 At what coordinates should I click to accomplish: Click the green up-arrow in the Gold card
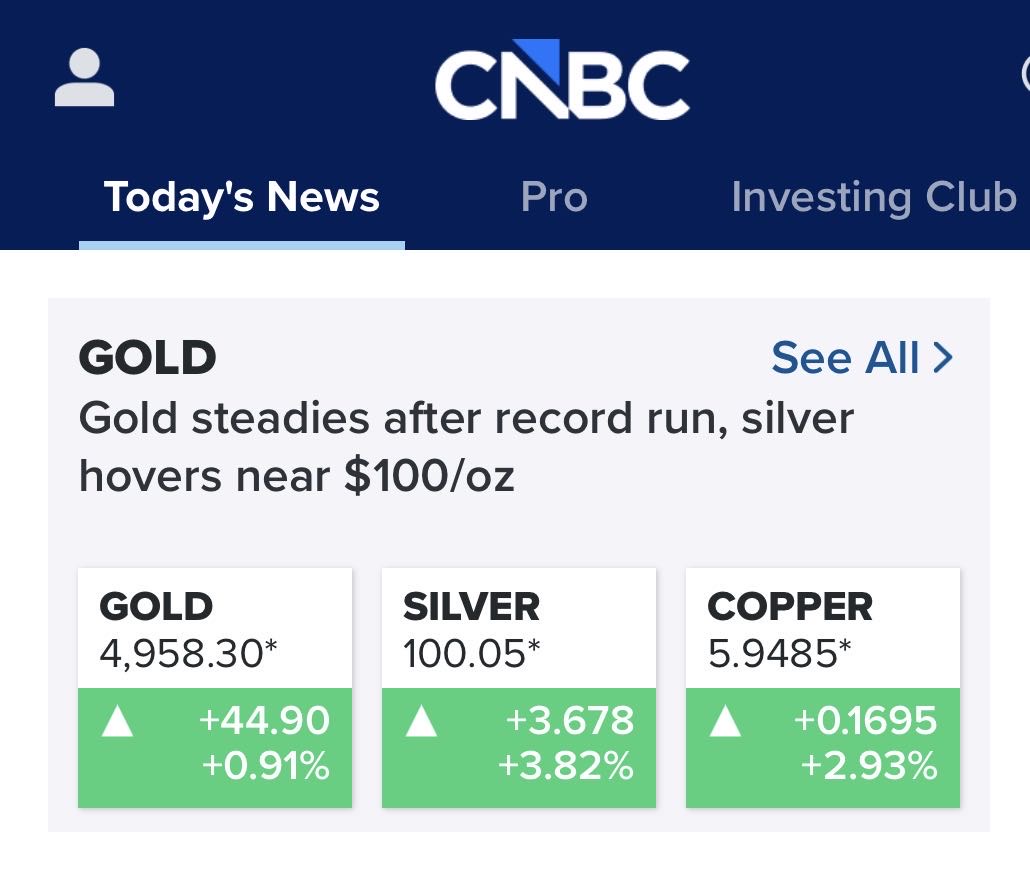click(118, 722)
